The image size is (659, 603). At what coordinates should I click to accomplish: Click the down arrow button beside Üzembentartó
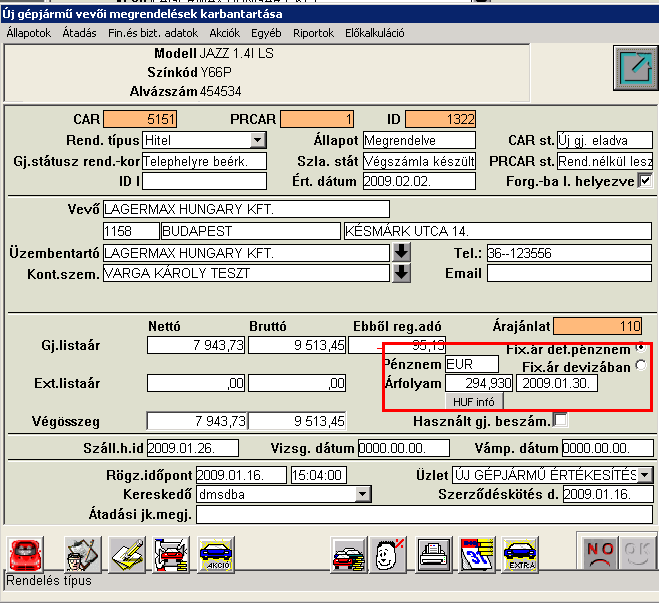(402, 252)
